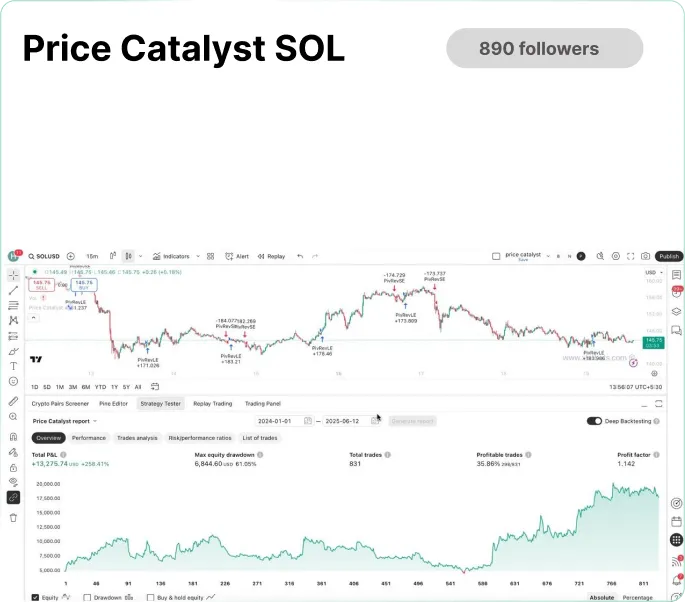Check the Buy & hold equity box
The width and height of the screenshot is (685, 602).
pos(150,597)
